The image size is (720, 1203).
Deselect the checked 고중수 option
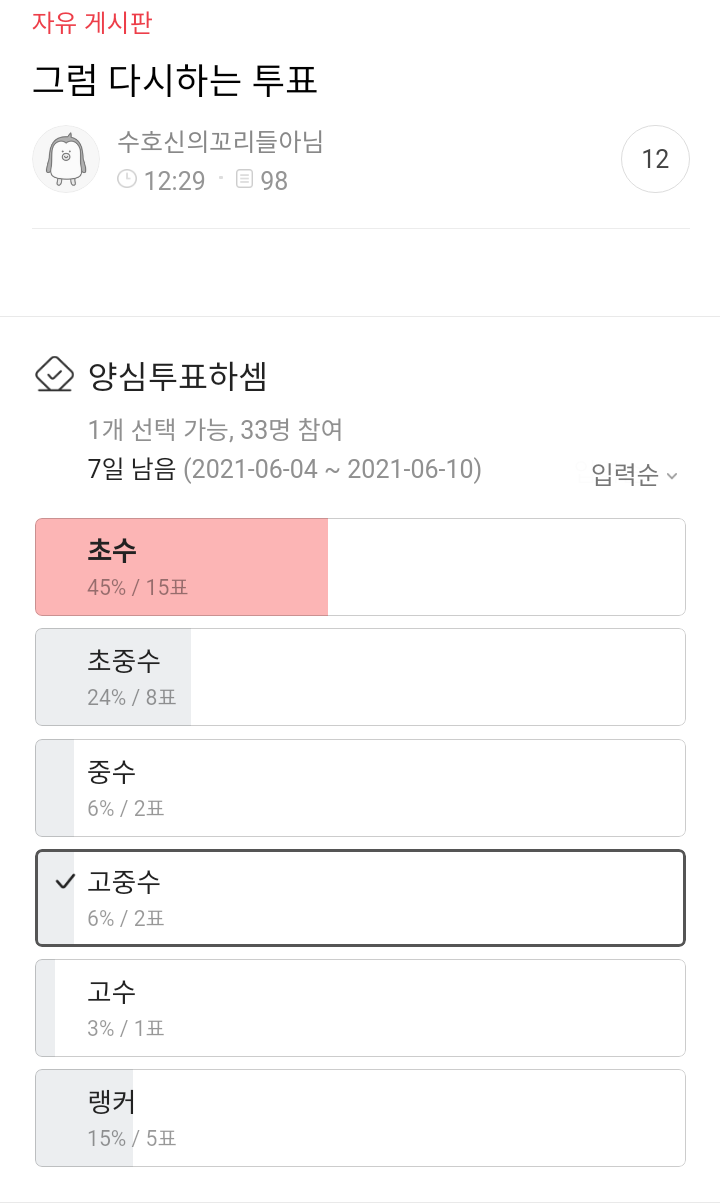(x=360, y=898)
